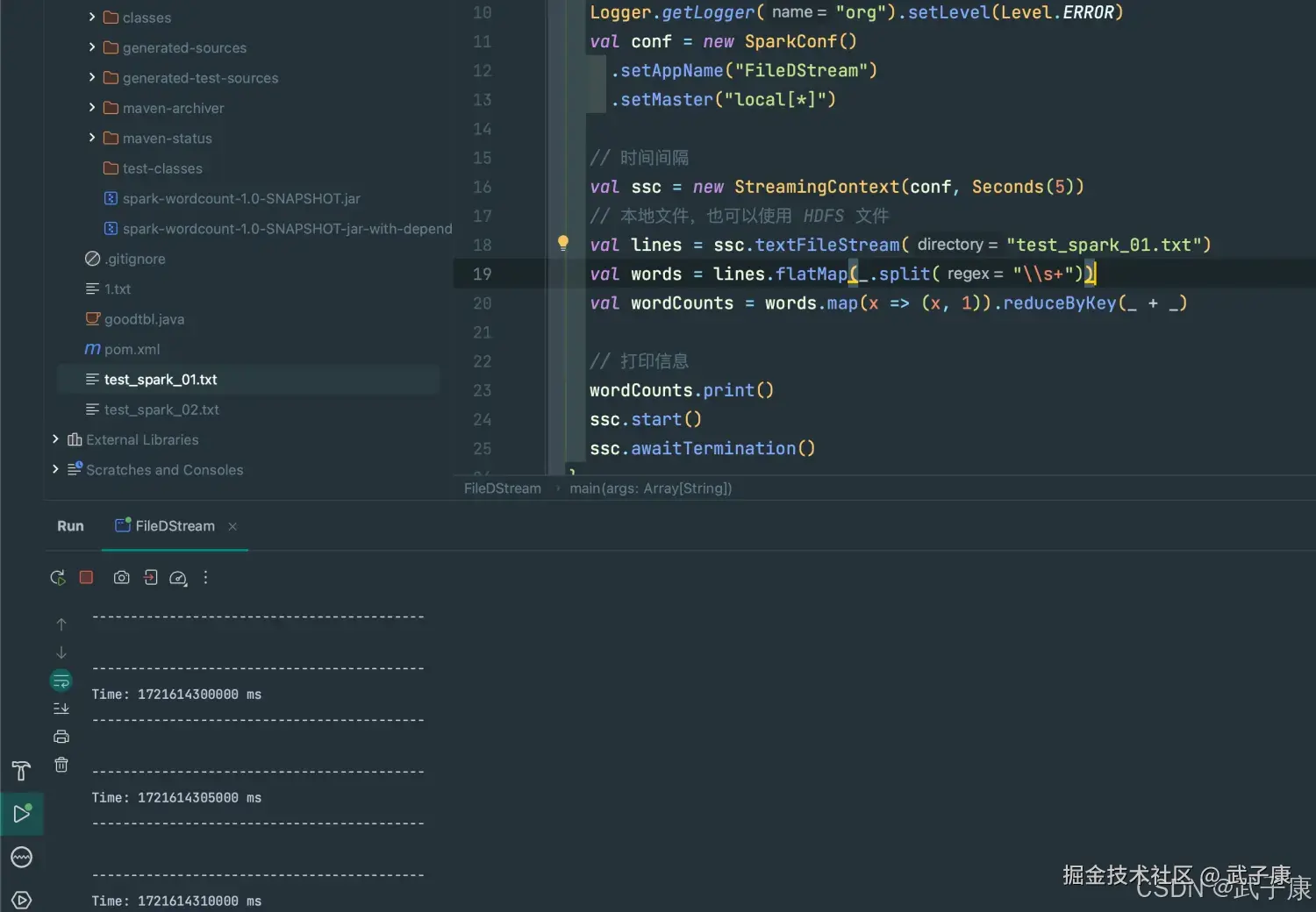Toggle soft-wrap in console output
1316x912 pixels.
[x=61, y=680]
